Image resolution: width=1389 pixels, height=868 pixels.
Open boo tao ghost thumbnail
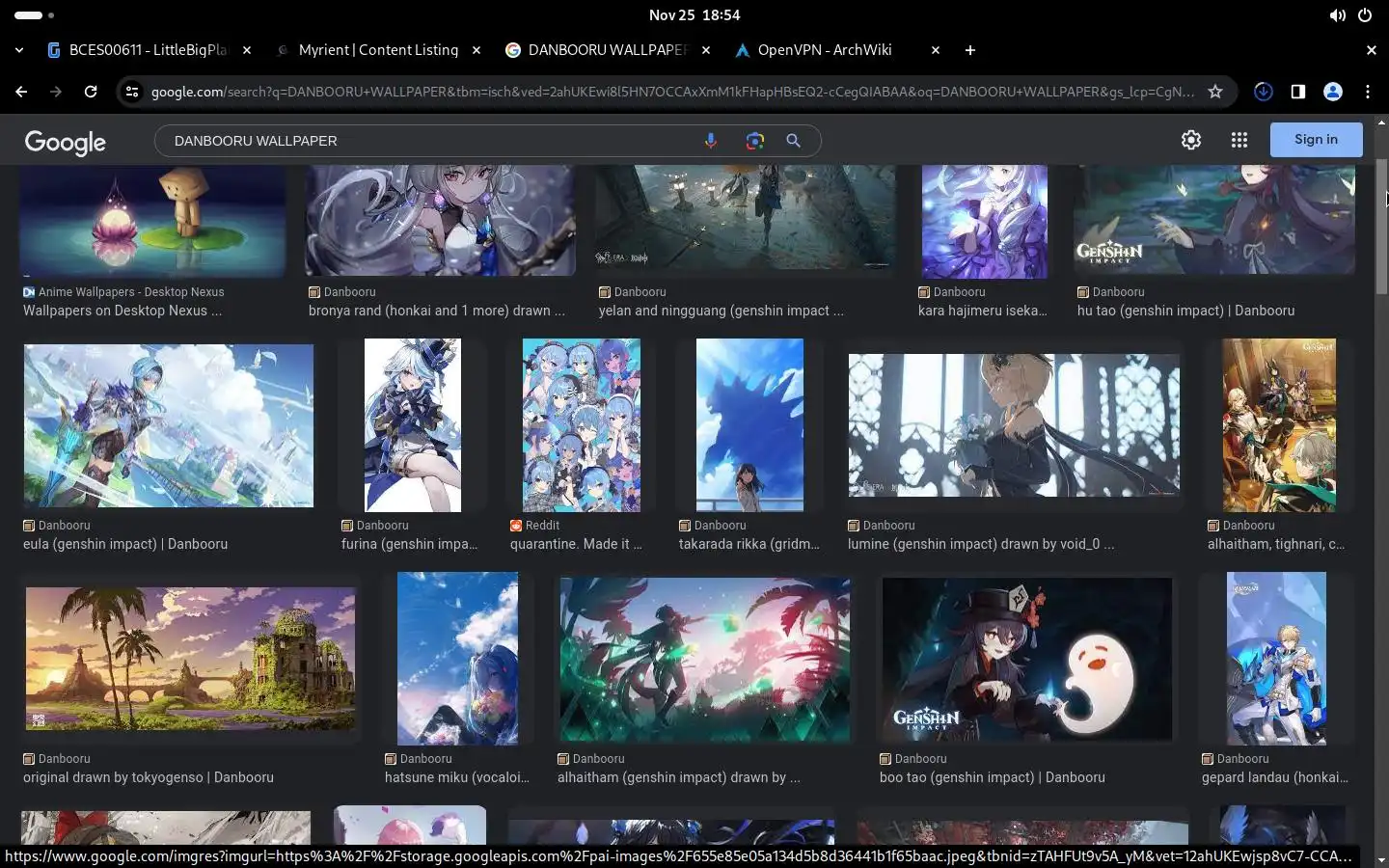pos(1027,660)
